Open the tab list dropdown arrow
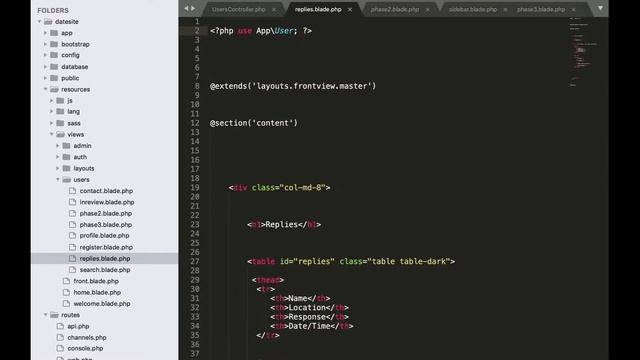The image size is (640, 360). (600, 8)
